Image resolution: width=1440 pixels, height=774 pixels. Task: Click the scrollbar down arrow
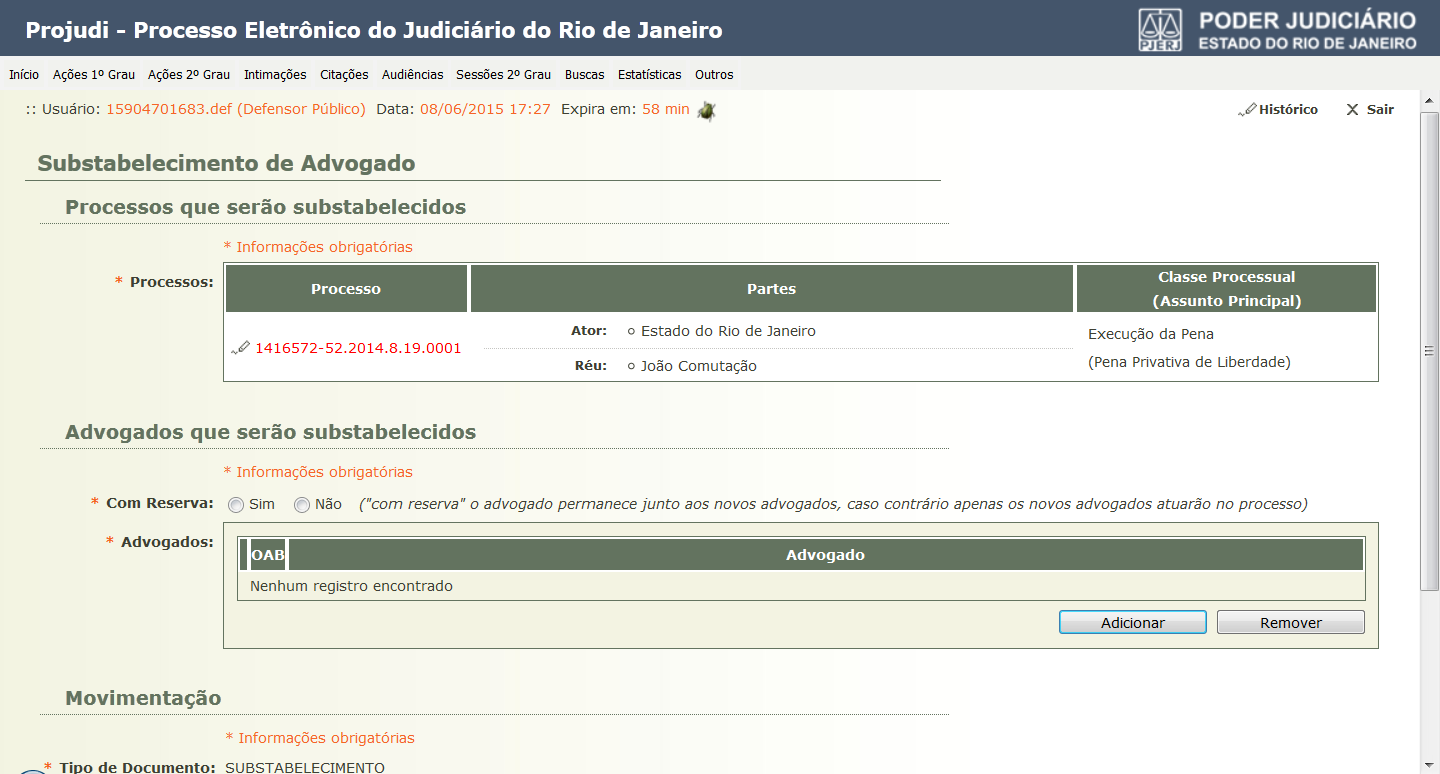coord(1429,765)
